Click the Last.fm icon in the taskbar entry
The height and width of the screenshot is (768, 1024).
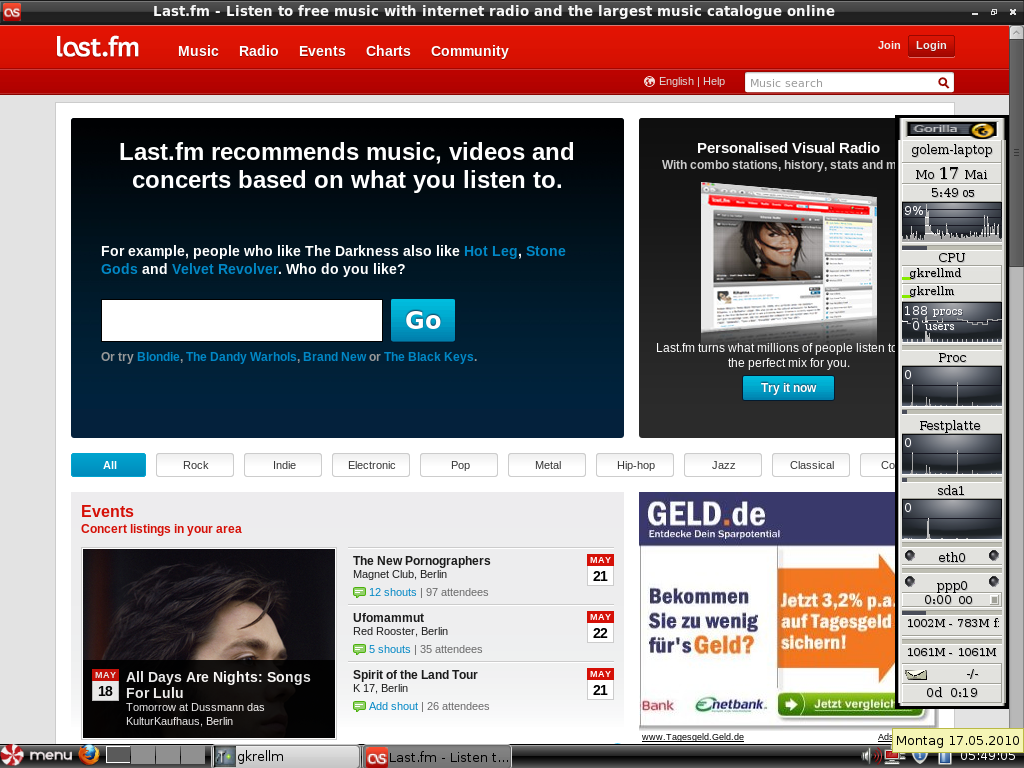[377, 757]
